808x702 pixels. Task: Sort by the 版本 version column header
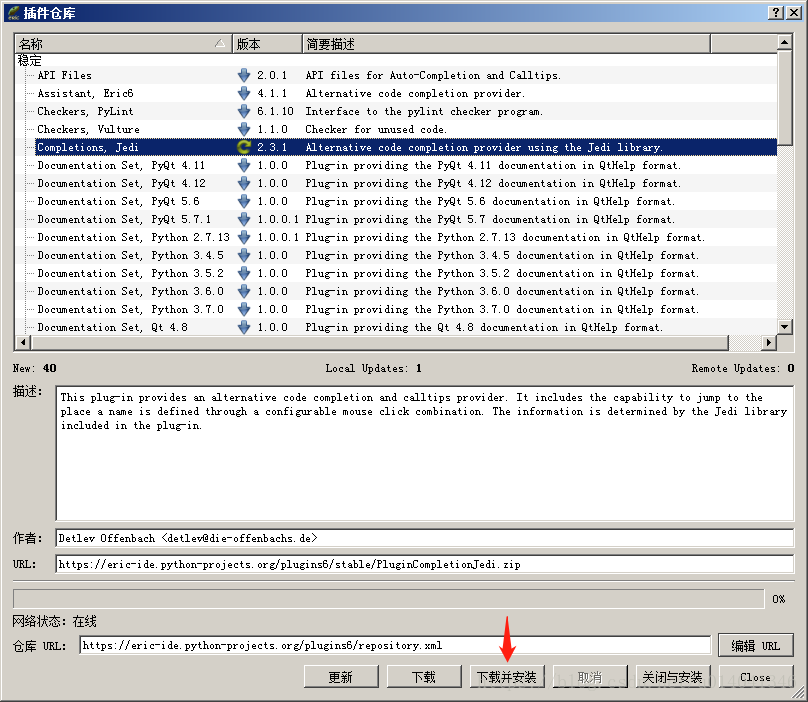click(267, 44)
